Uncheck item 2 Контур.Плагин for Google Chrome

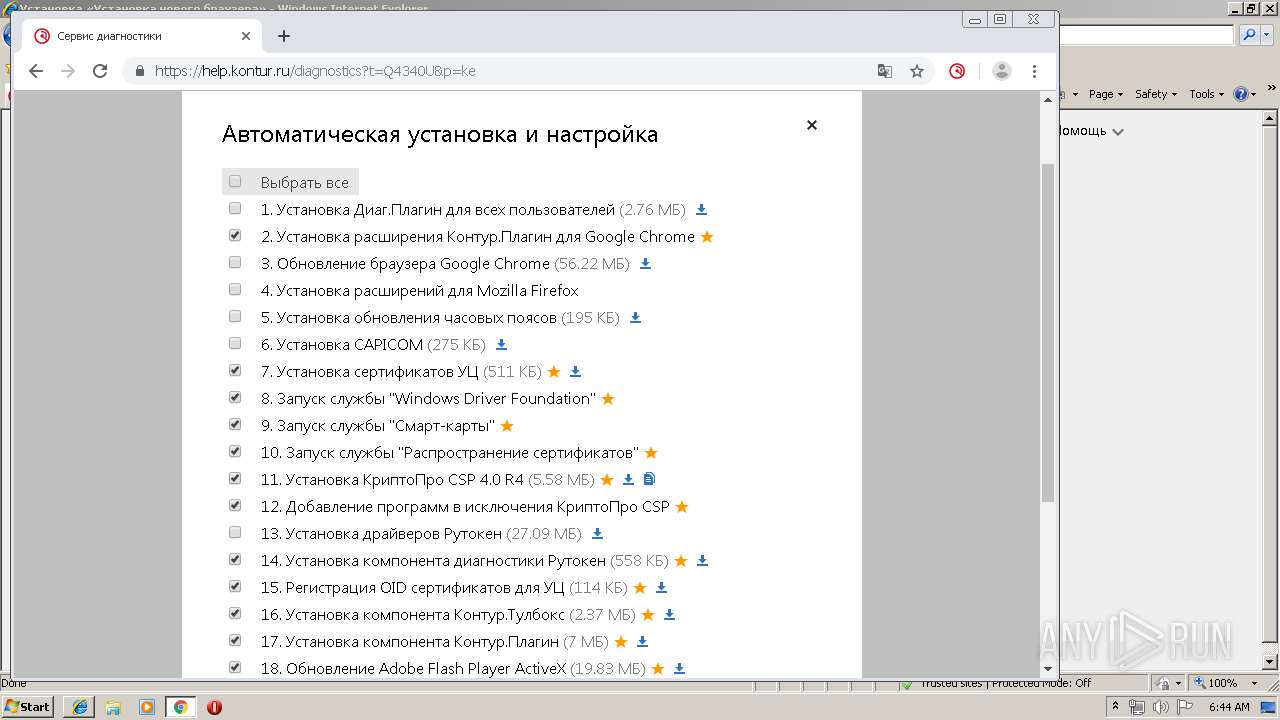tap(235, 236)
